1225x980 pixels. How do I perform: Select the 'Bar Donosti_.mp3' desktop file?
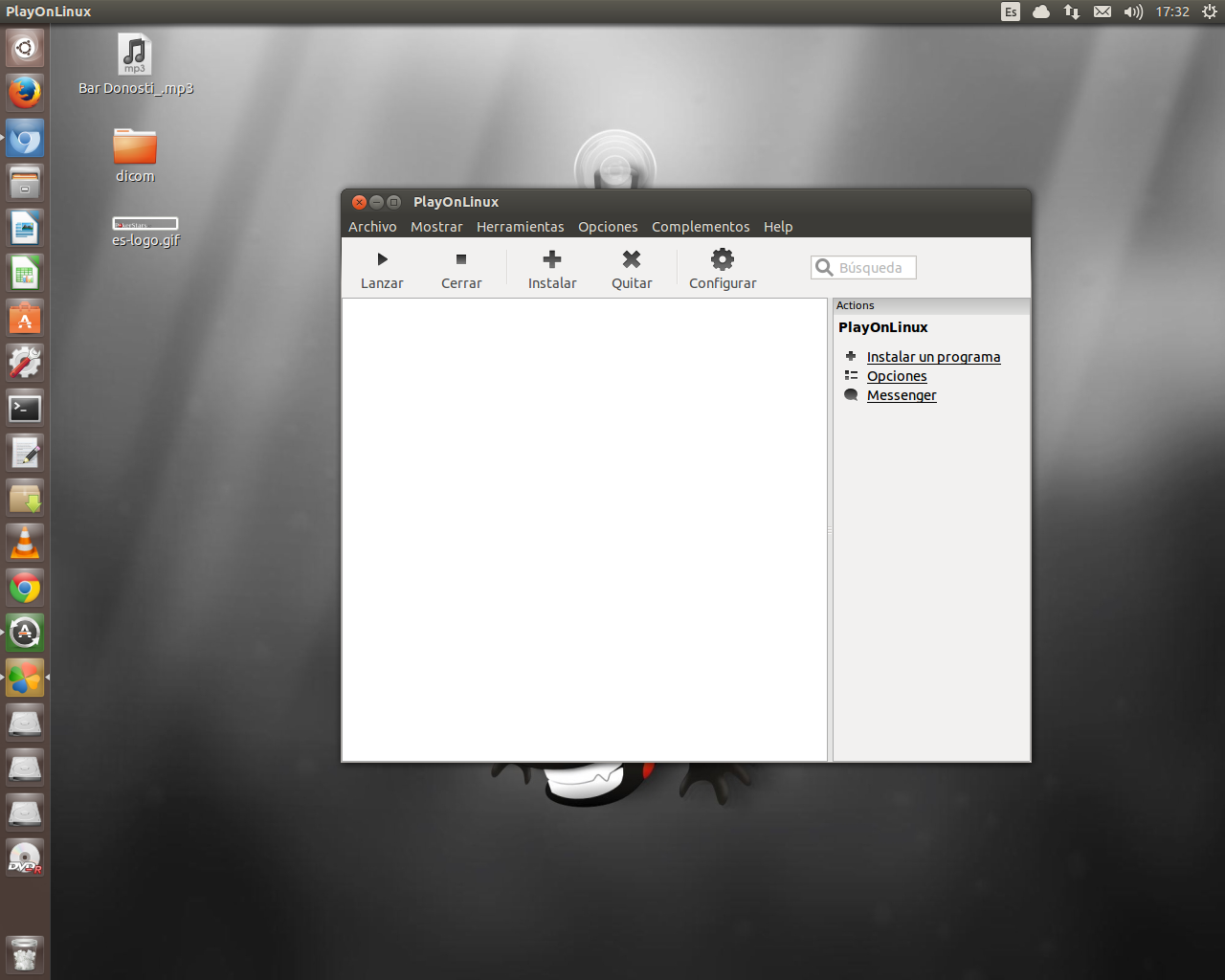point(135,65)
